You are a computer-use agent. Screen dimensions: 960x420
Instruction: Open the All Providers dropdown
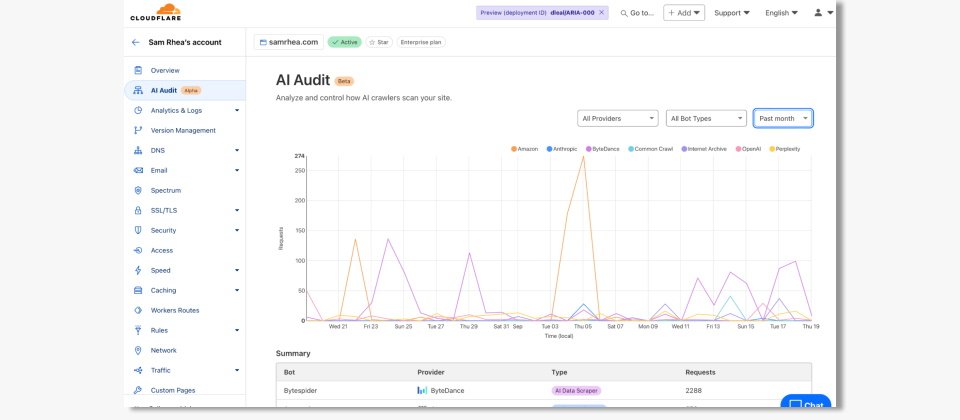tap(617, 118)
